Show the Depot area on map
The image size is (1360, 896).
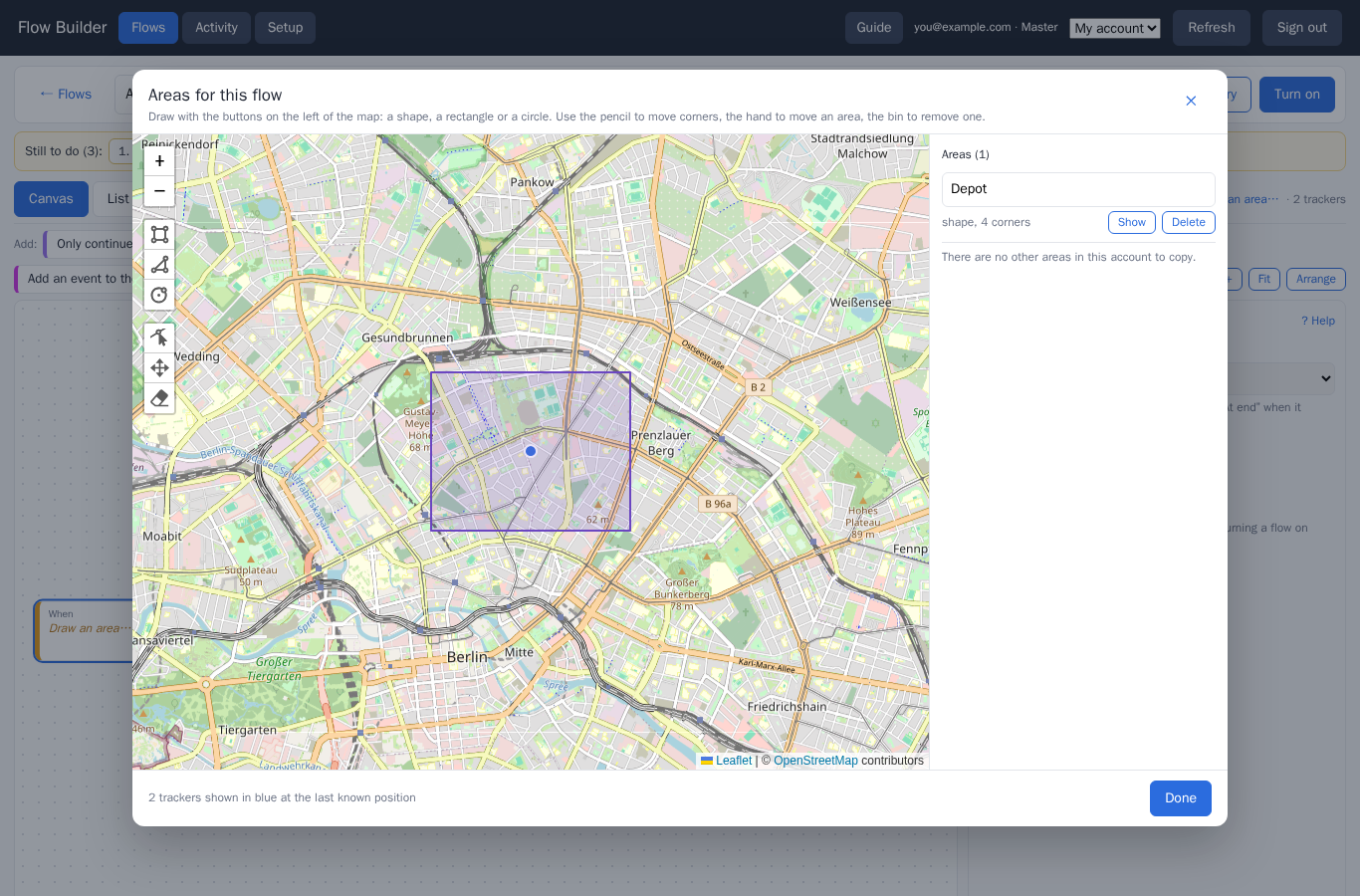pyautogui.click(x=1131, y=222)
